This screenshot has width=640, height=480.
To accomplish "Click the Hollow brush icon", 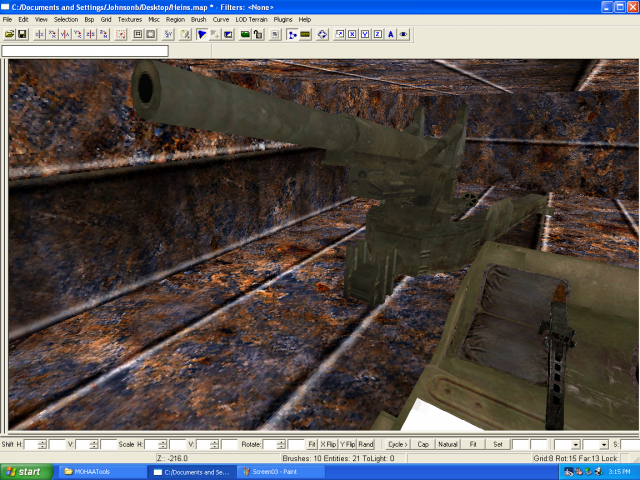I will 151,34.
